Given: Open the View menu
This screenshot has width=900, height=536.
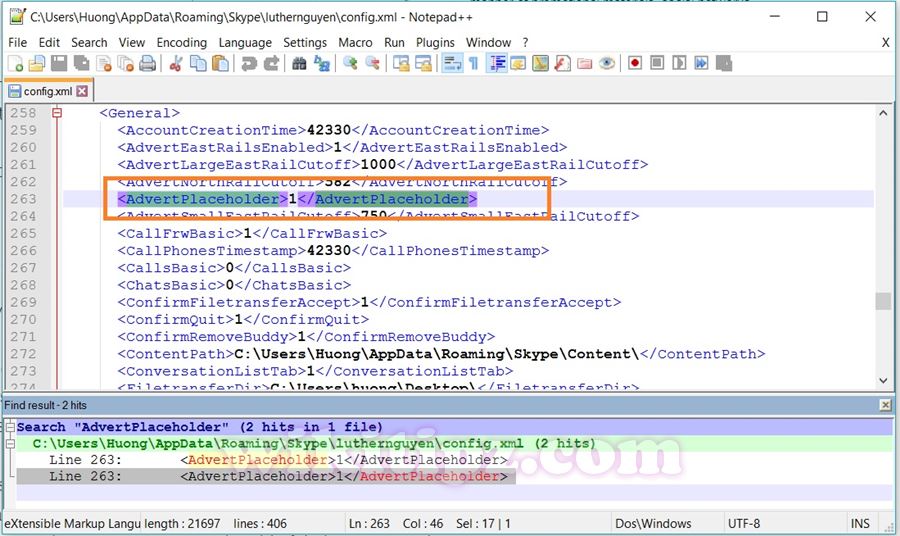Looking at the screenshot, I should click(x=131, y=42).
